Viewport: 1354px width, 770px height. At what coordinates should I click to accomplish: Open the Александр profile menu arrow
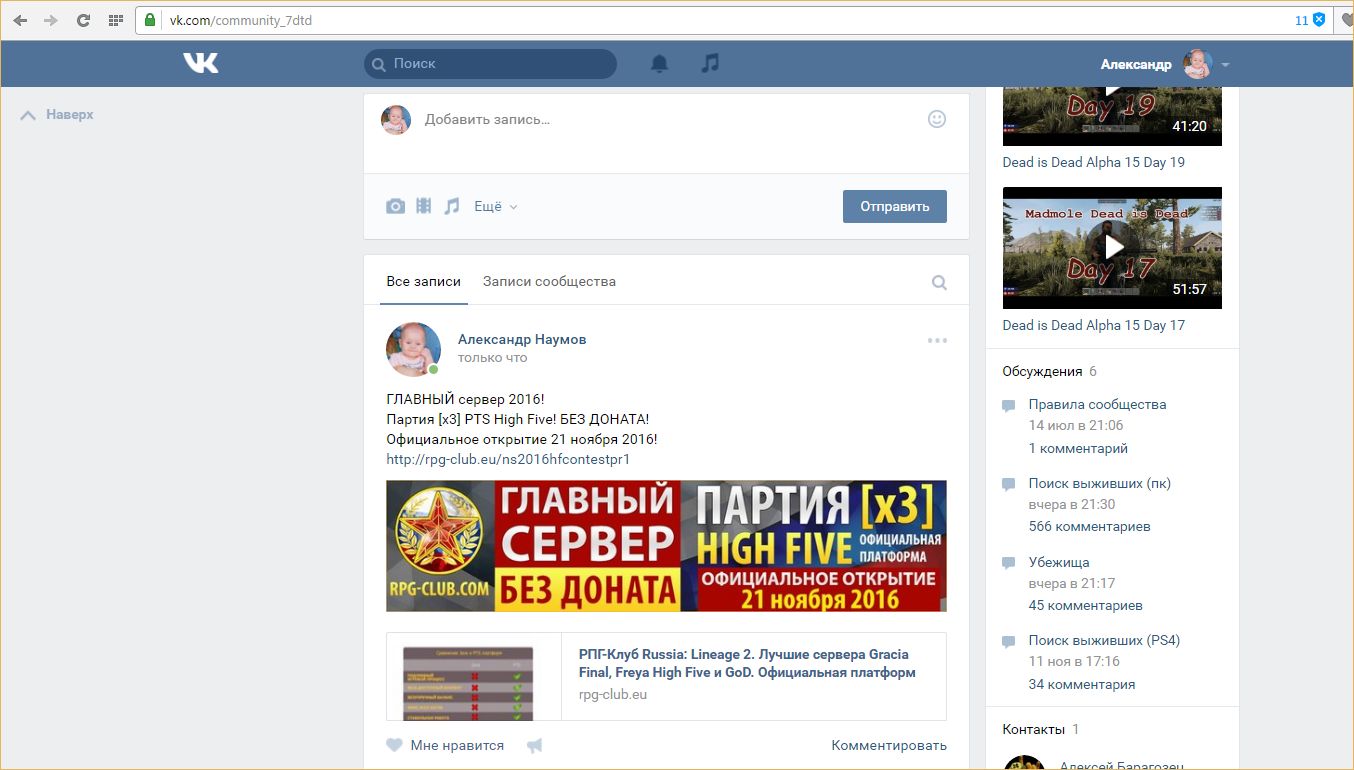coord(1225,65)
